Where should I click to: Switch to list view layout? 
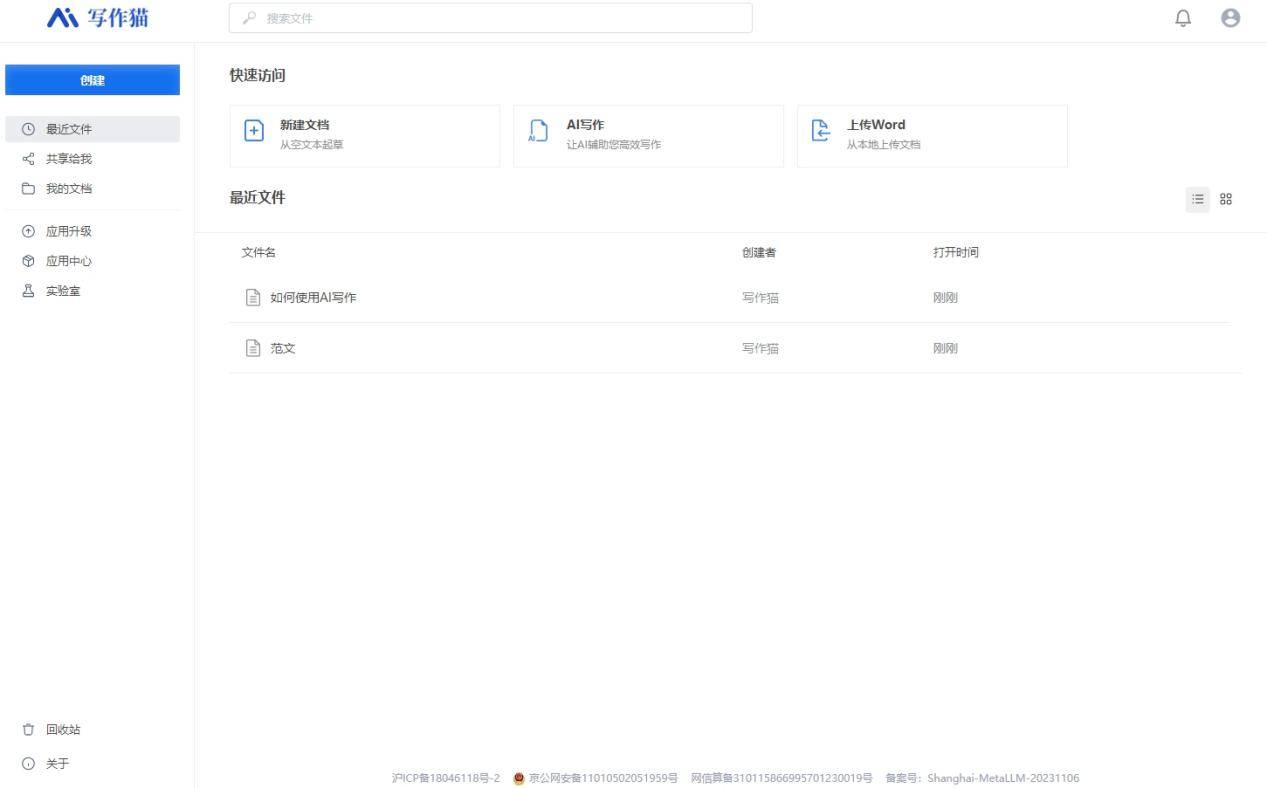click(x=1197, y=199)
